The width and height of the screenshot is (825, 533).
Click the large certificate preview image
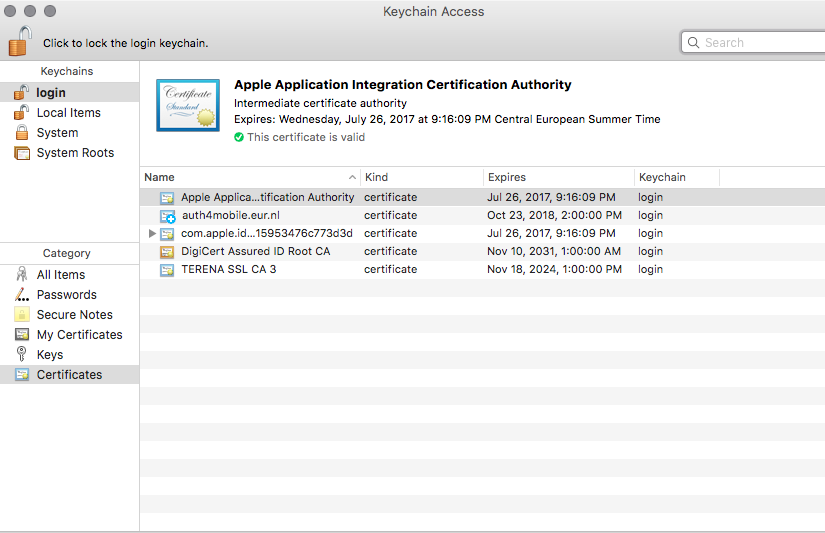click(x=187, y=106)
